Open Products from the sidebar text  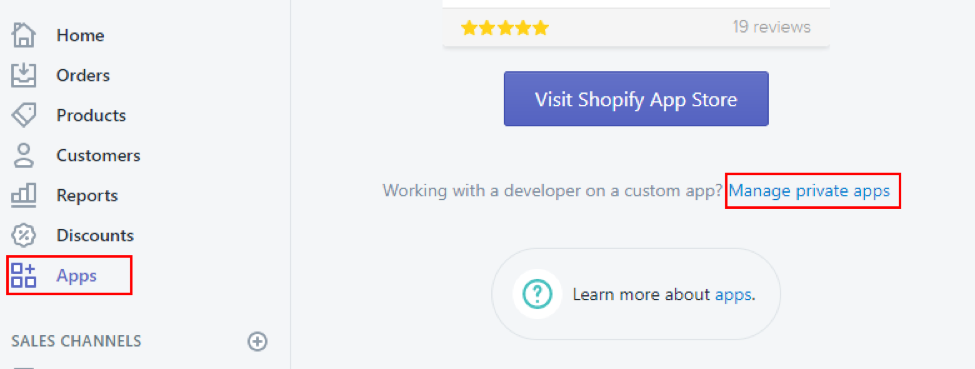click(x=91, y=116)
